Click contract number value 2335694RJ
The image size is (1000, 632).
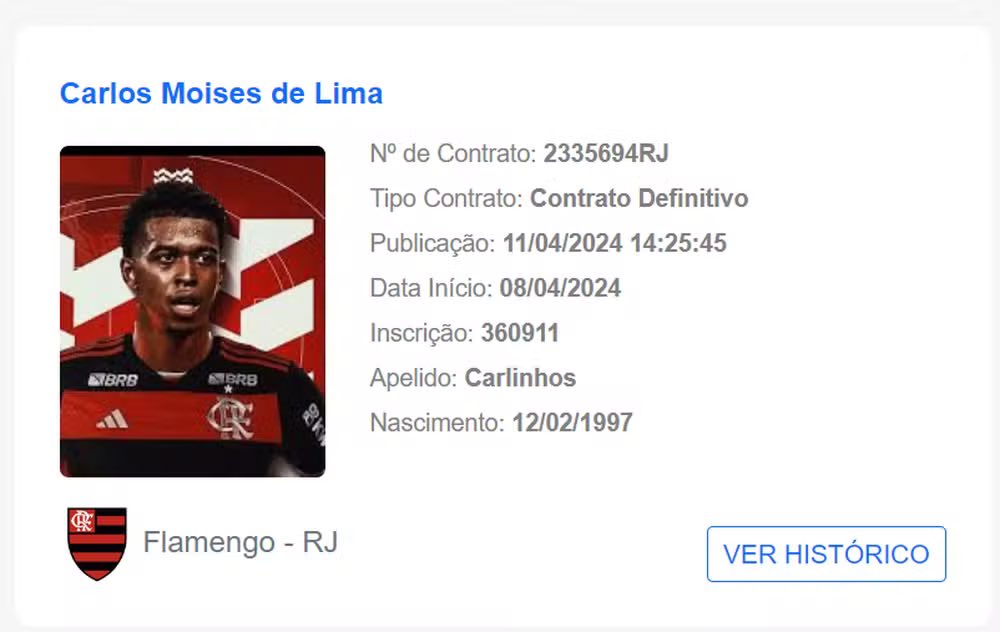pos(606,154)
